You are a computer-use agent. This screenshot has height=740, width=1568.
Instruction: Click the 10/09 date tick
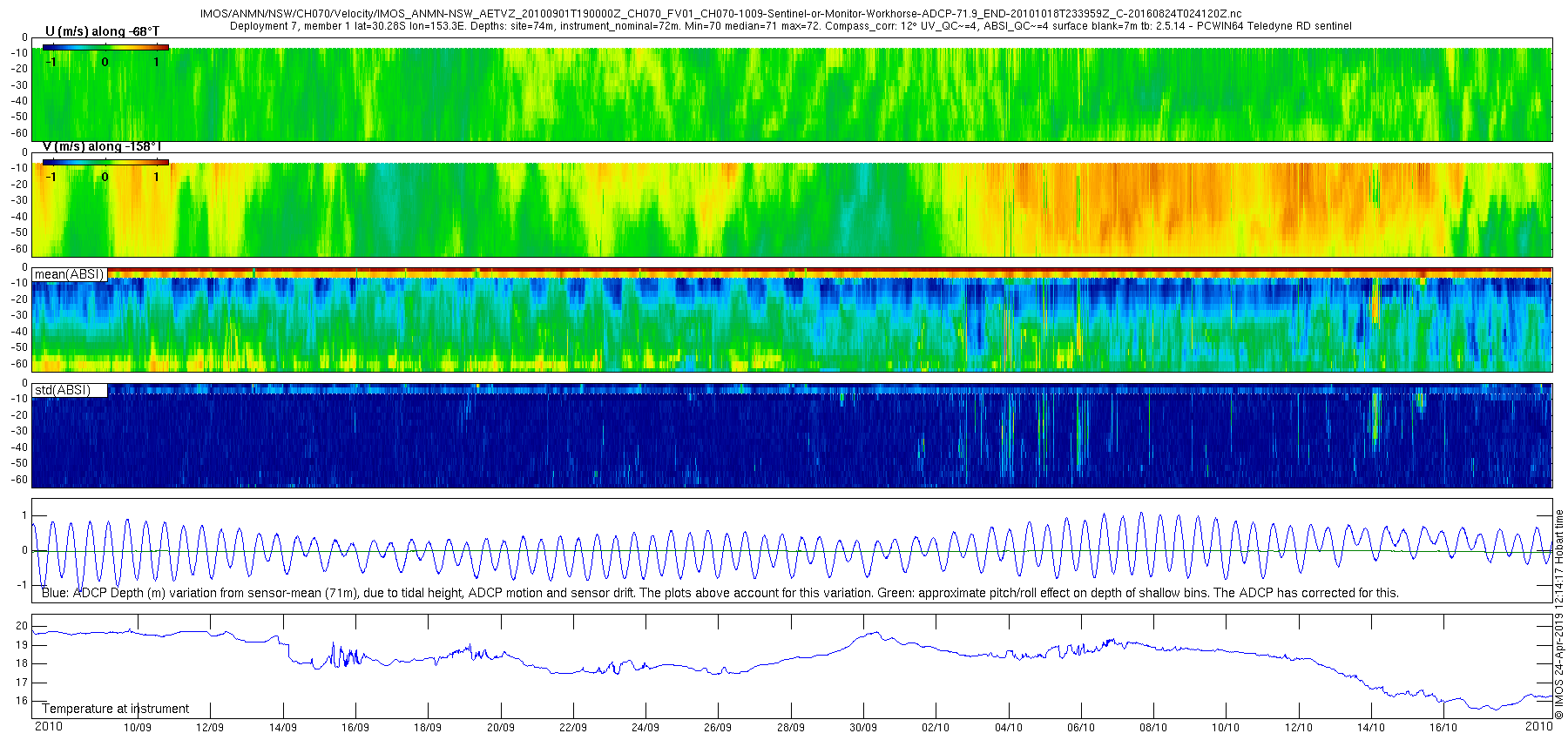(137, 727)
